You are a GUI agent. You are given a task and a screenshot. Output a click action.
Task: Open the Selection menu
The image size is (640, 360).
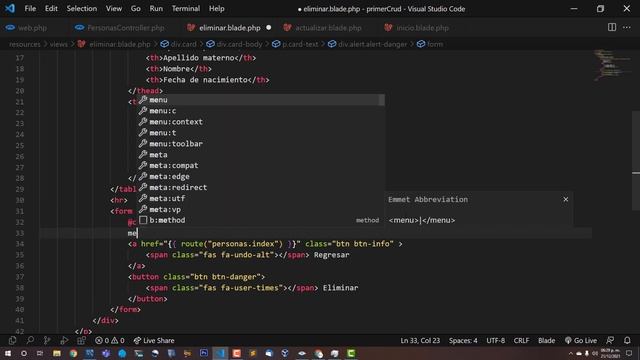82,9
